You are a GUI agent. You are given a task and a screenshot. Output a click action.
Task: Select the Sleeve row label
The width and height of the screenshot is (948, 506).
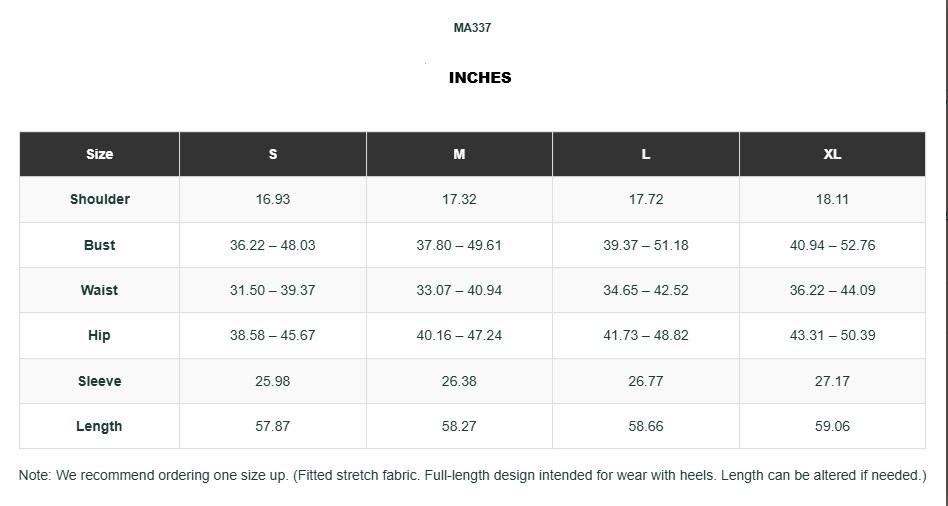[100, 381]
